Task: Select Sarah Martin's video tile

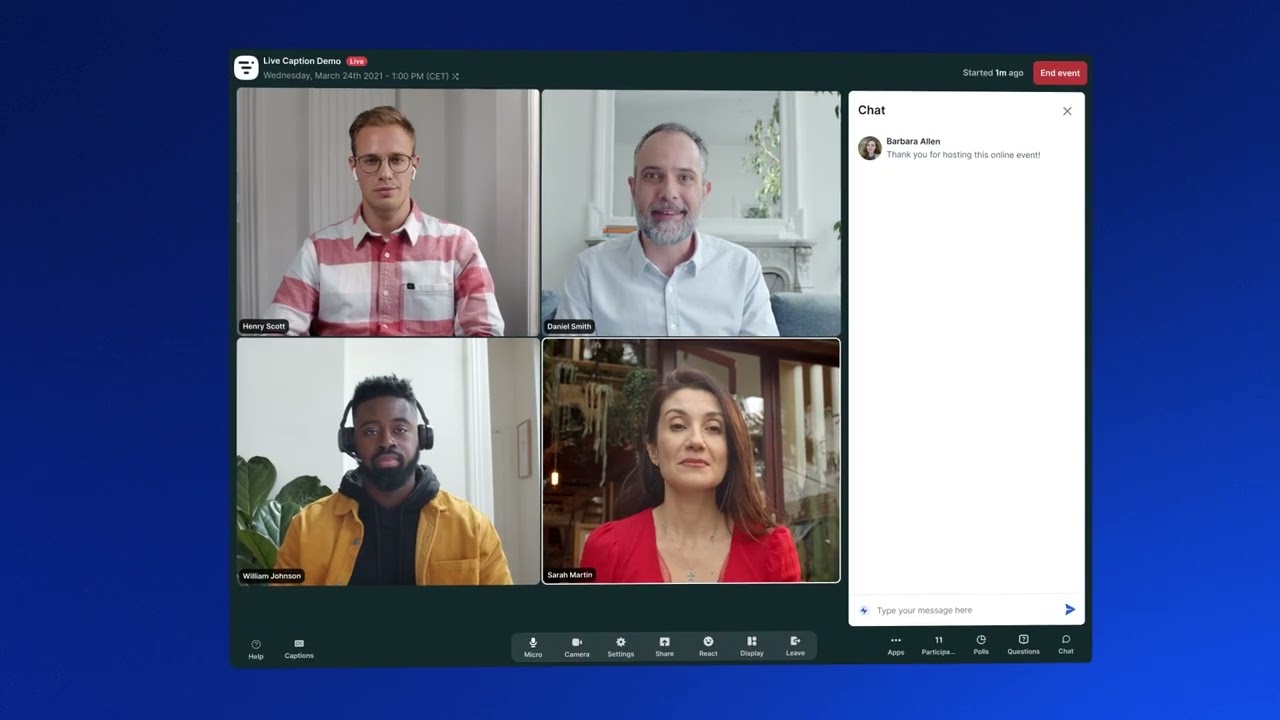Action: [x=691, y=461]
